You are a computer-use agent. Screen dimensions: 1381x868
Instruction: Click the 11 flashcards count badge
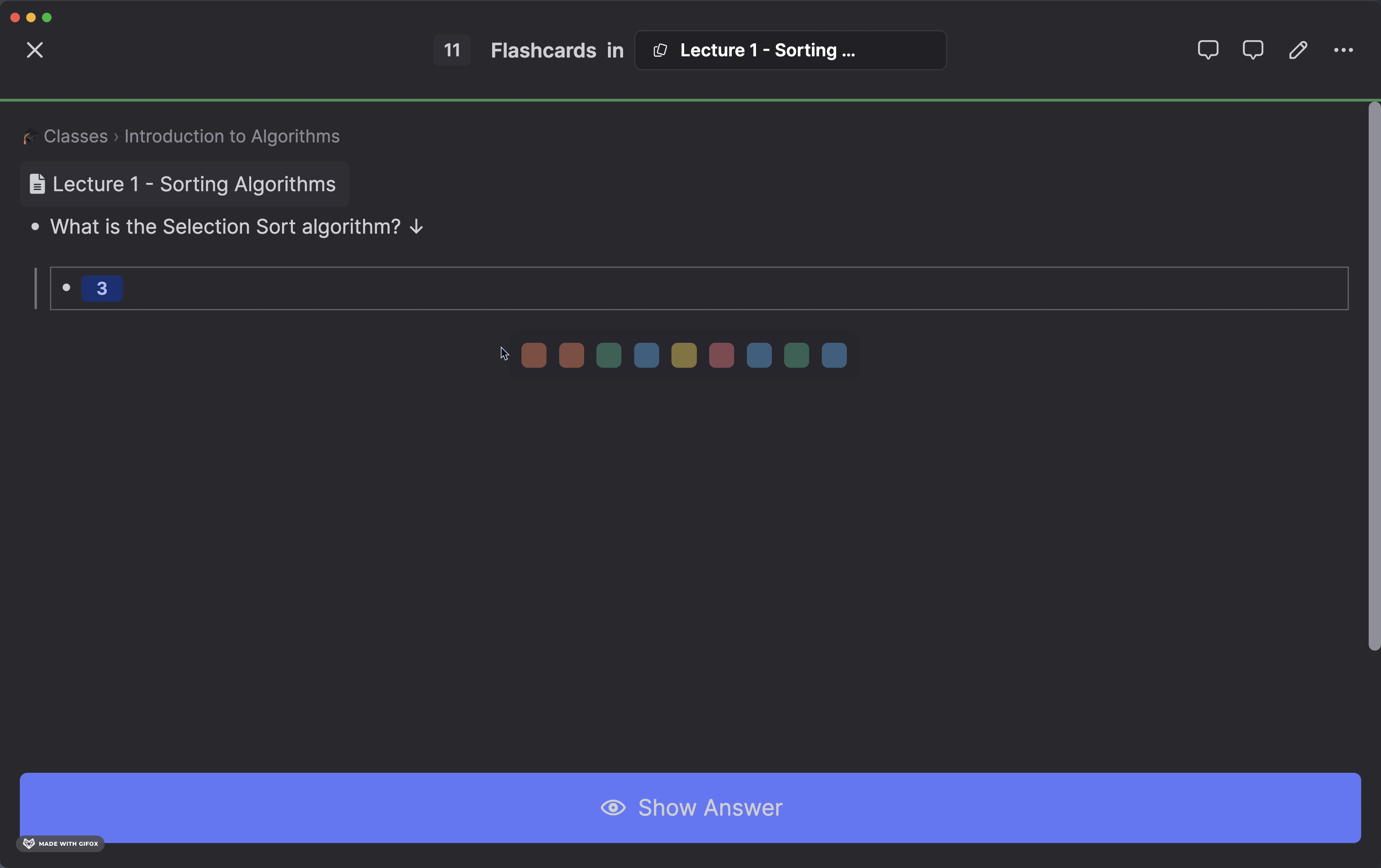click(x=452, y=50)
